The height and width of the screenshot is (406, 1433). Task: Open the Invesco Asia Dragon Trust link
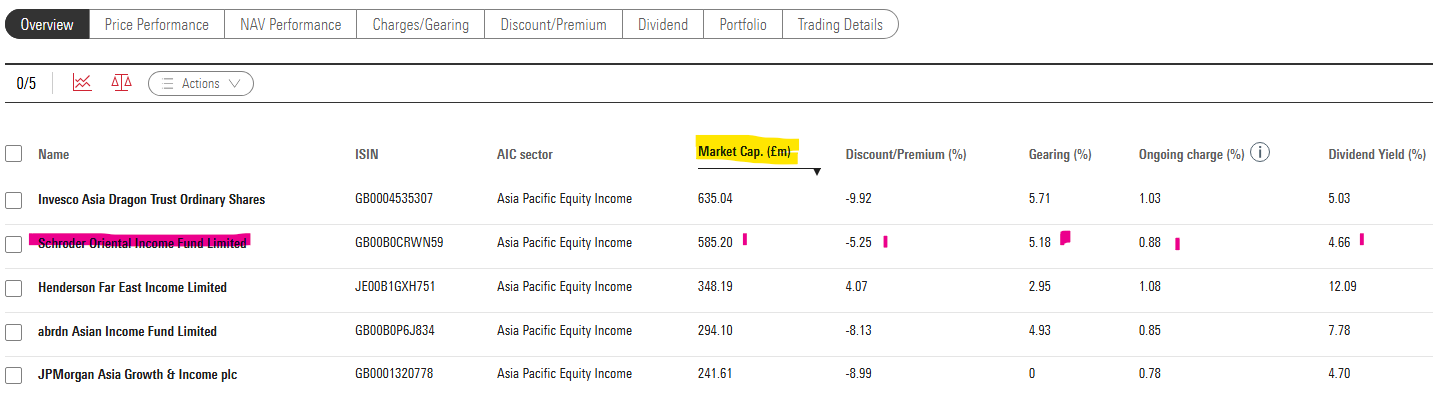151,200
